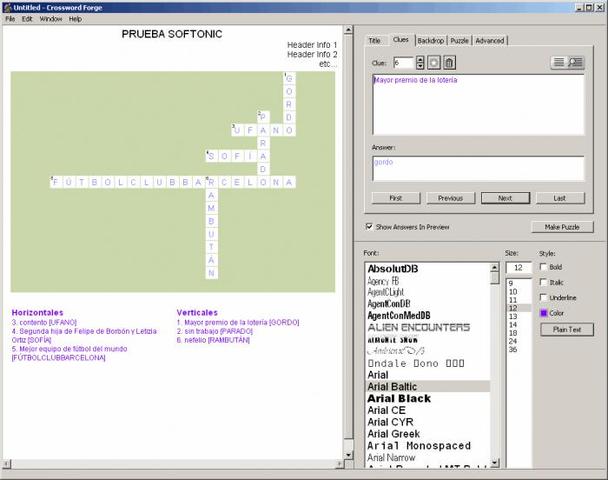Choose font size 14 in list
The width and height of the screenshot is (608, 480).
click(513, 325)
